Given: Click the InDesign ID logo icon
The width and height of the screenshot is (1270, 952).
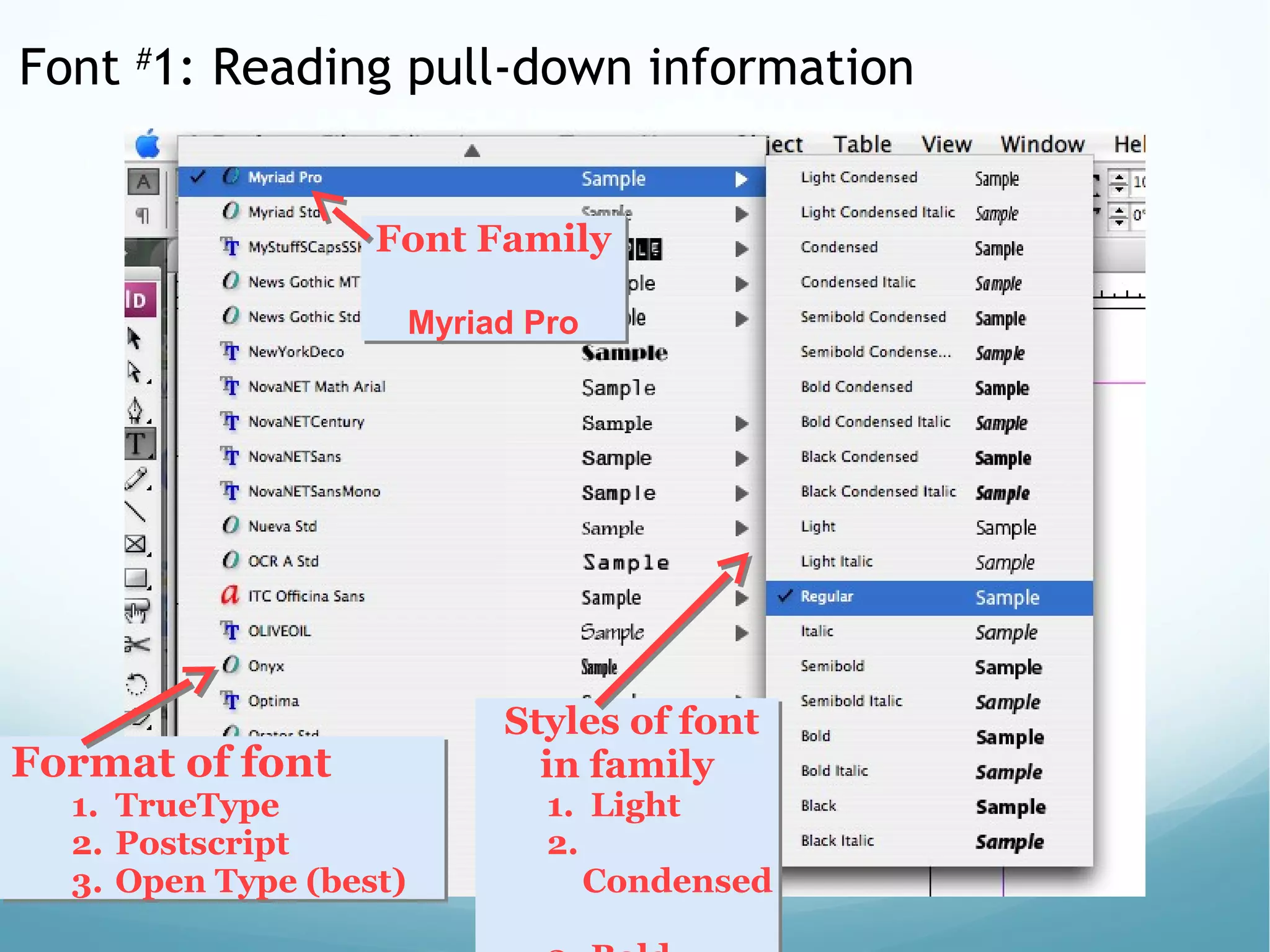Looking at the screenshot, I should [x=140, y=299].
